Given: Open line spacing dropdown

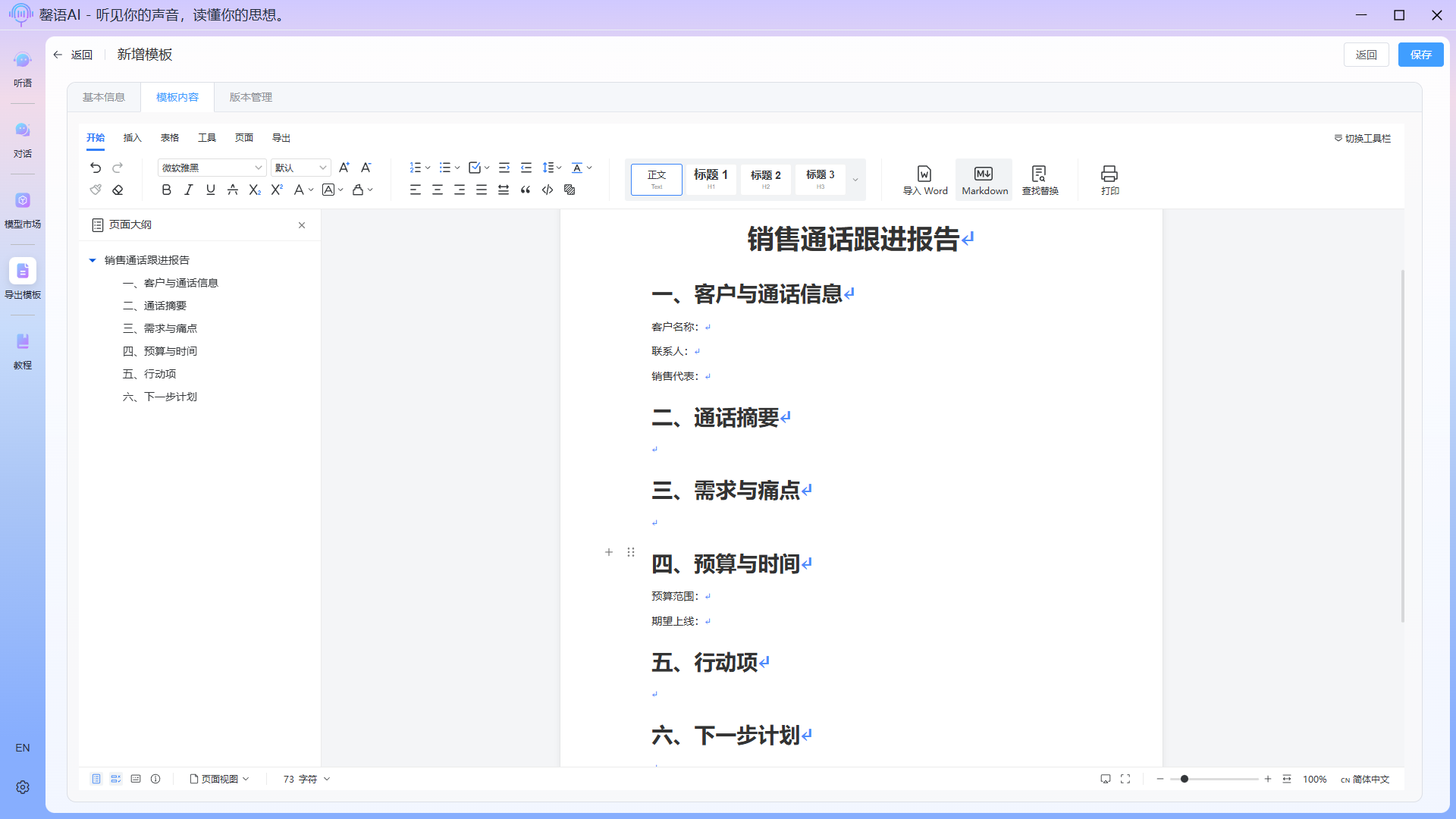Looking at the screenshot, I should (552, 168).
